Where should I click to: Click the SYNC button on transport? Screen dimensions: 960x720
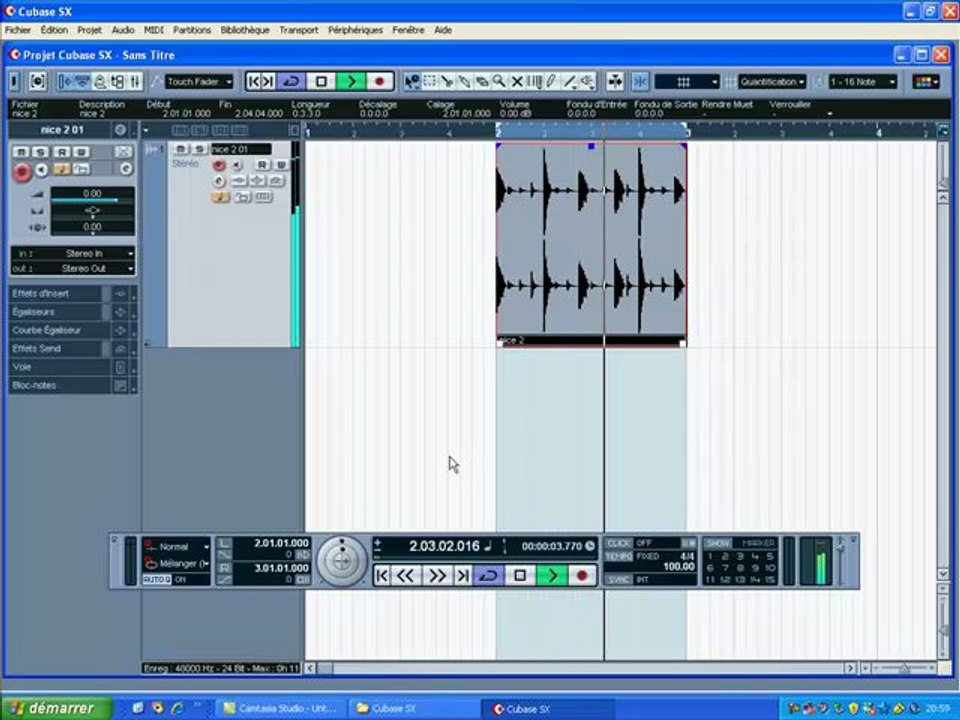coord(618,579)
